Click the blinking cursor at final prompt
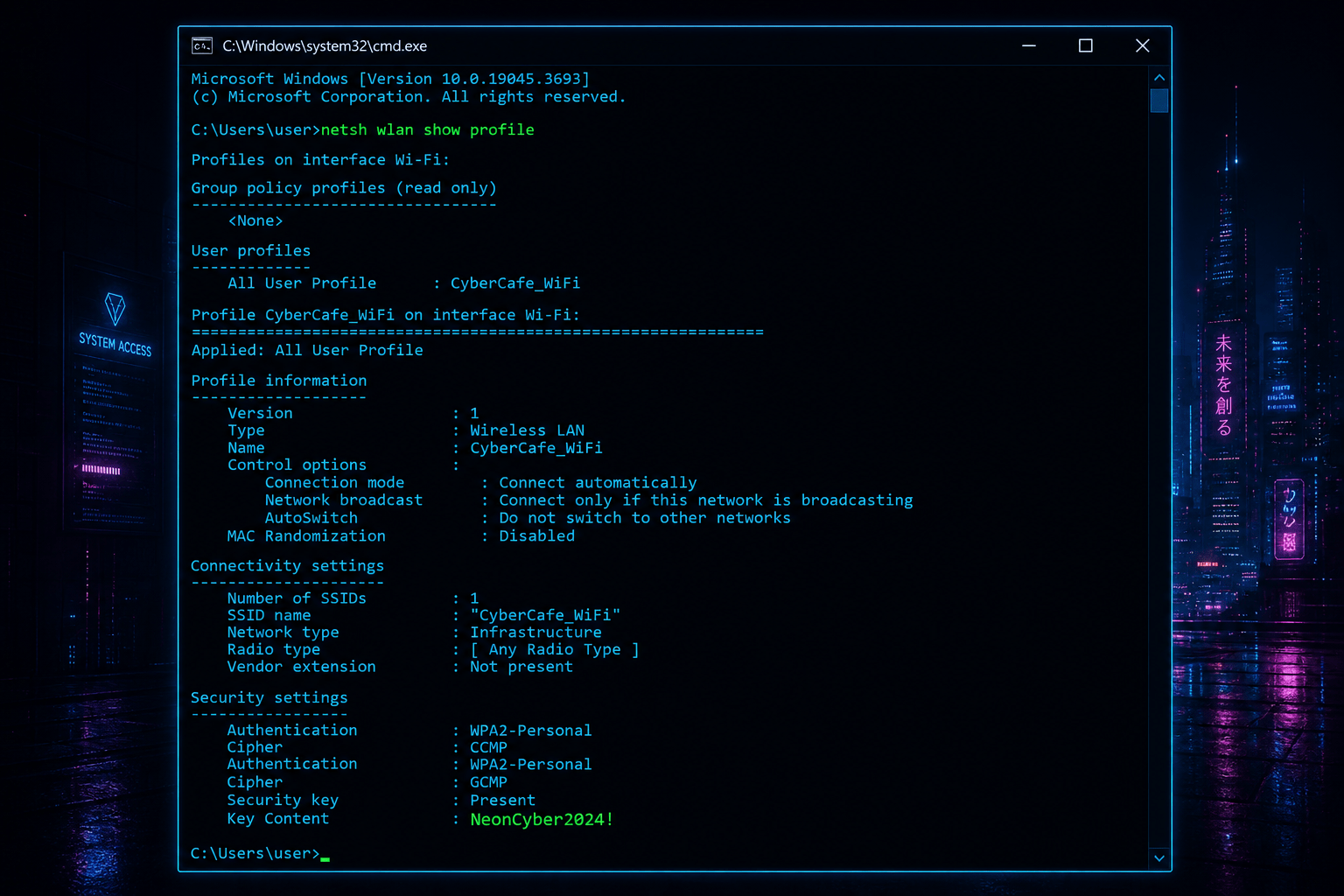 [x=325, y=859]
